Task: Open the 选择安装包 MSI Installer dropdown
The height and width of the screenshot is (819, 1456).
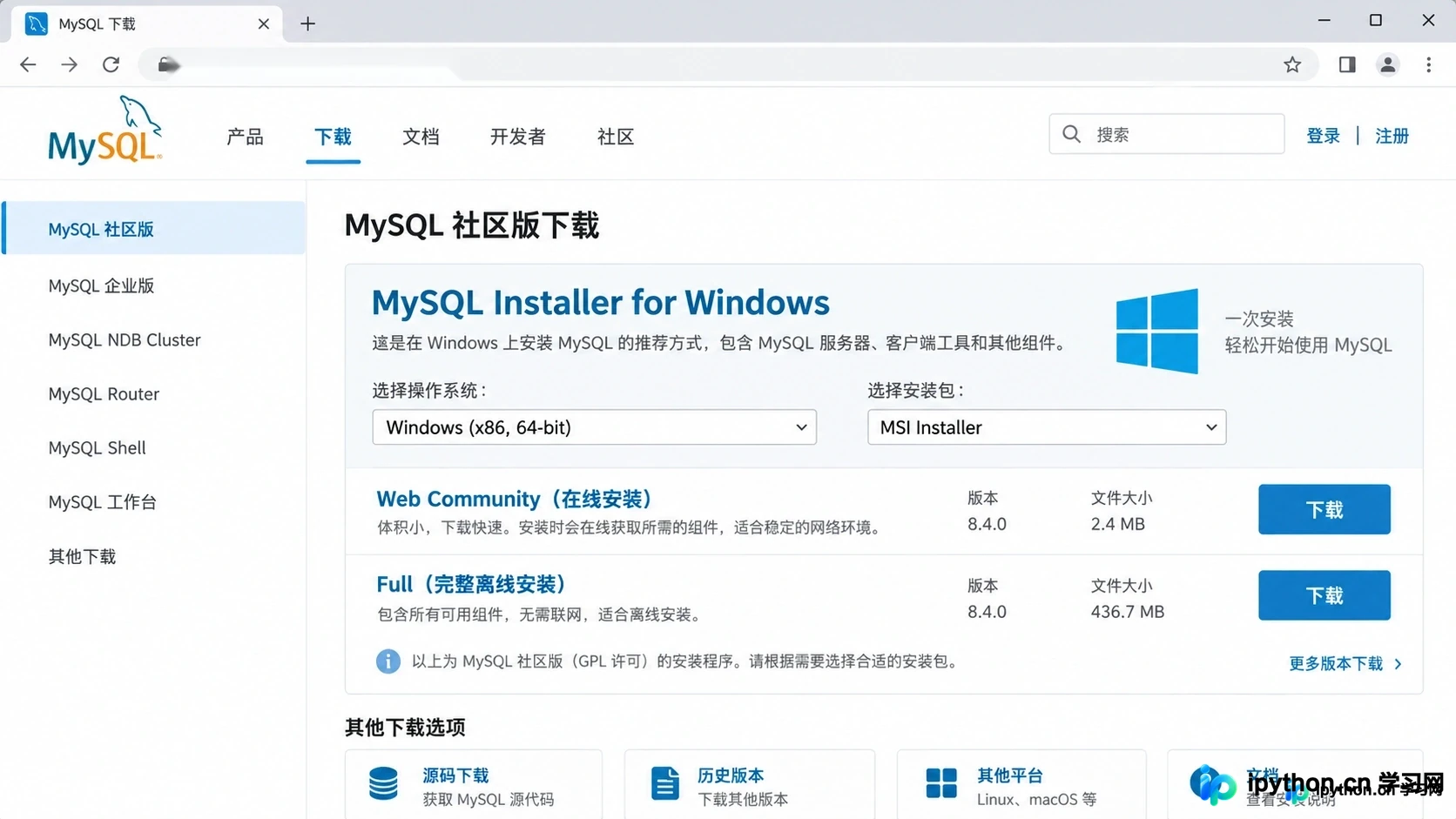Action: pos(1047,427)
